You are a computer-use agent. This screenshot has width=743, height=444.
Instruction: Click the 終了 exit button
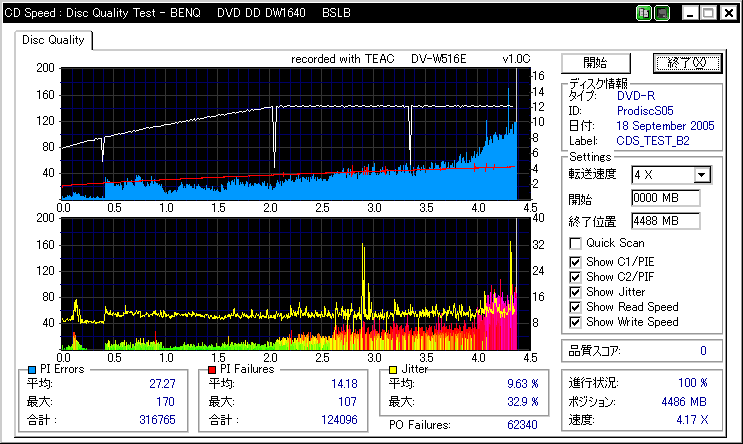(687, 63)
